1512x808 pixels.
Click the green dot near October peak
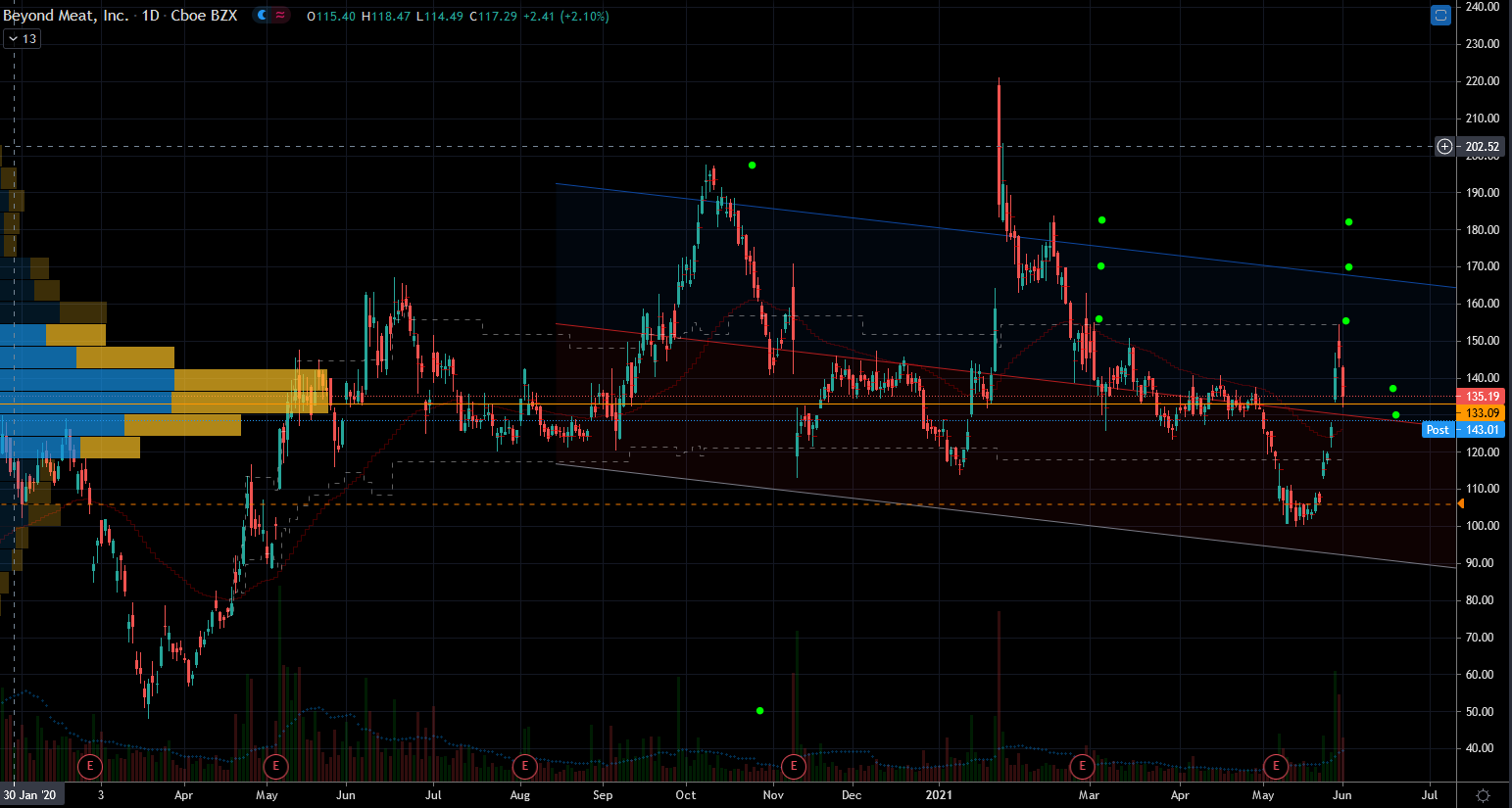752,166
